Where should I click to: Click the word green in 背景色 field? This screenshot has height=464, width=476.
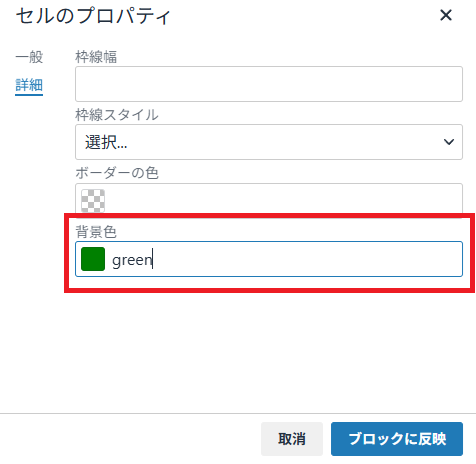click(132, 260)
